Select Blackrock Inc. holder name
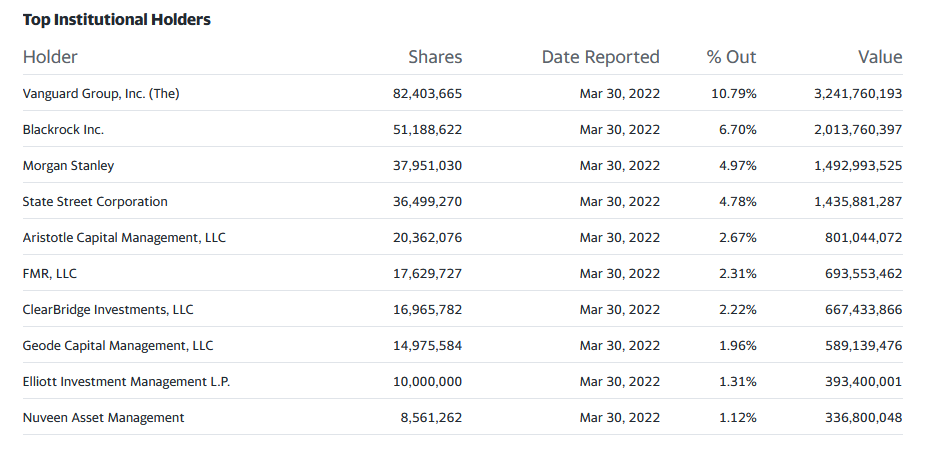The height and width of the screenshot is (452, 935). [x=63, y=129]
